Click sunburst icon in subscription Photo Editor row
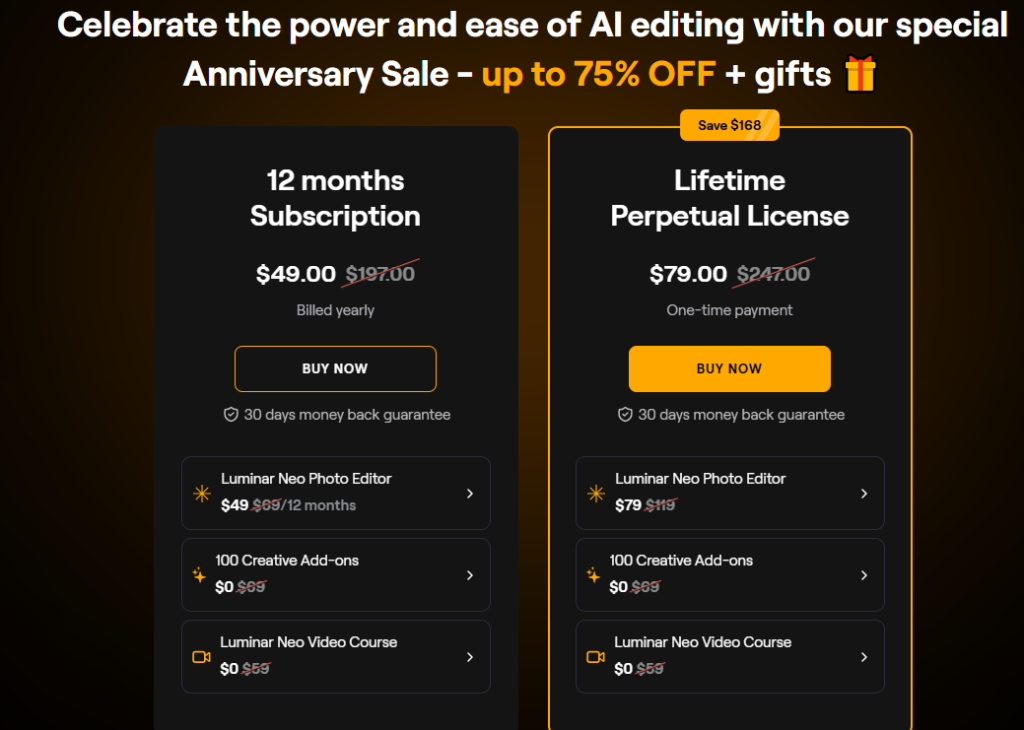 coord(202,493)
